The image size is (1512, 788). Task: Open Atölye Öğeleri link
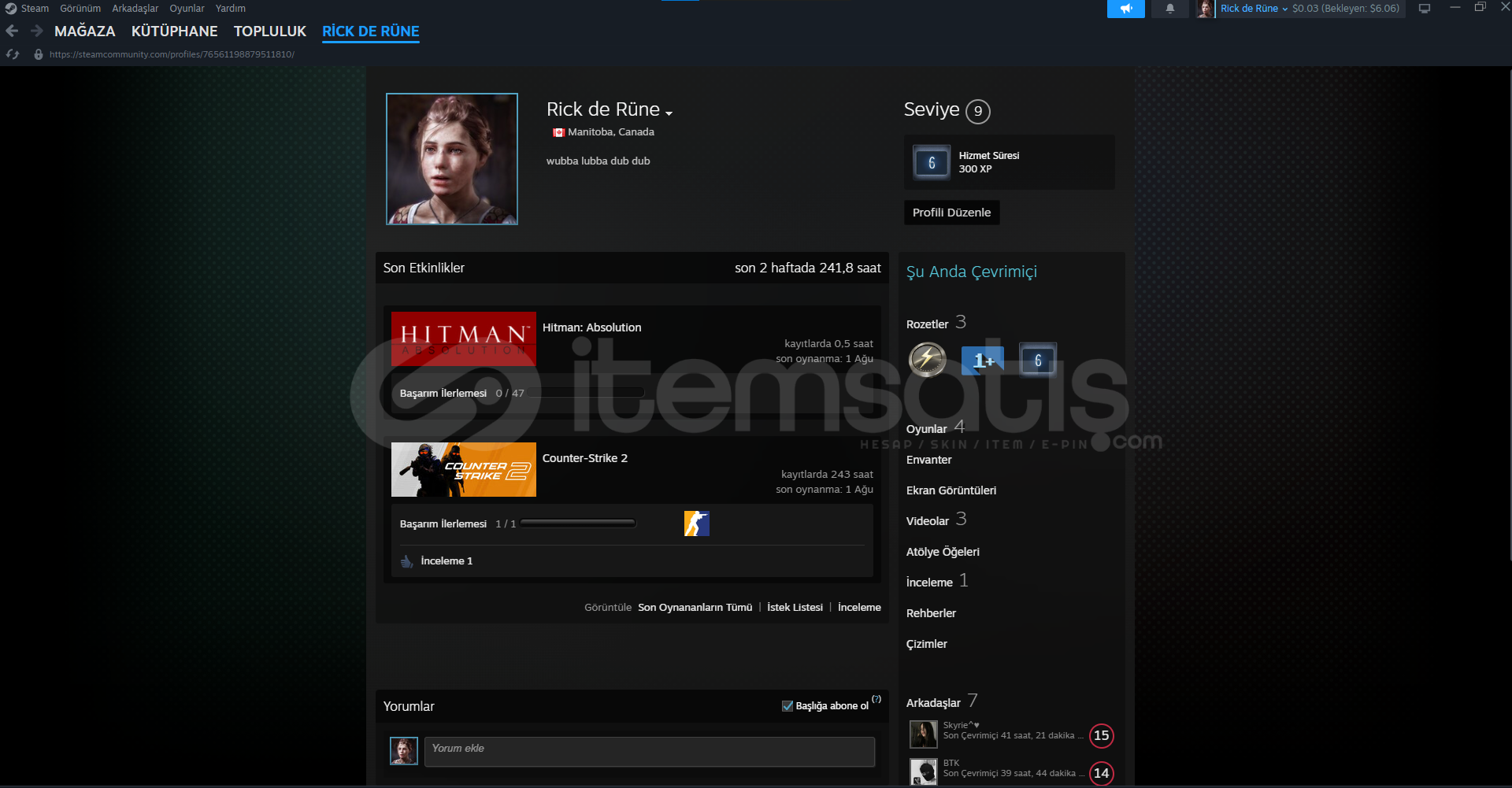pos(943,552)
